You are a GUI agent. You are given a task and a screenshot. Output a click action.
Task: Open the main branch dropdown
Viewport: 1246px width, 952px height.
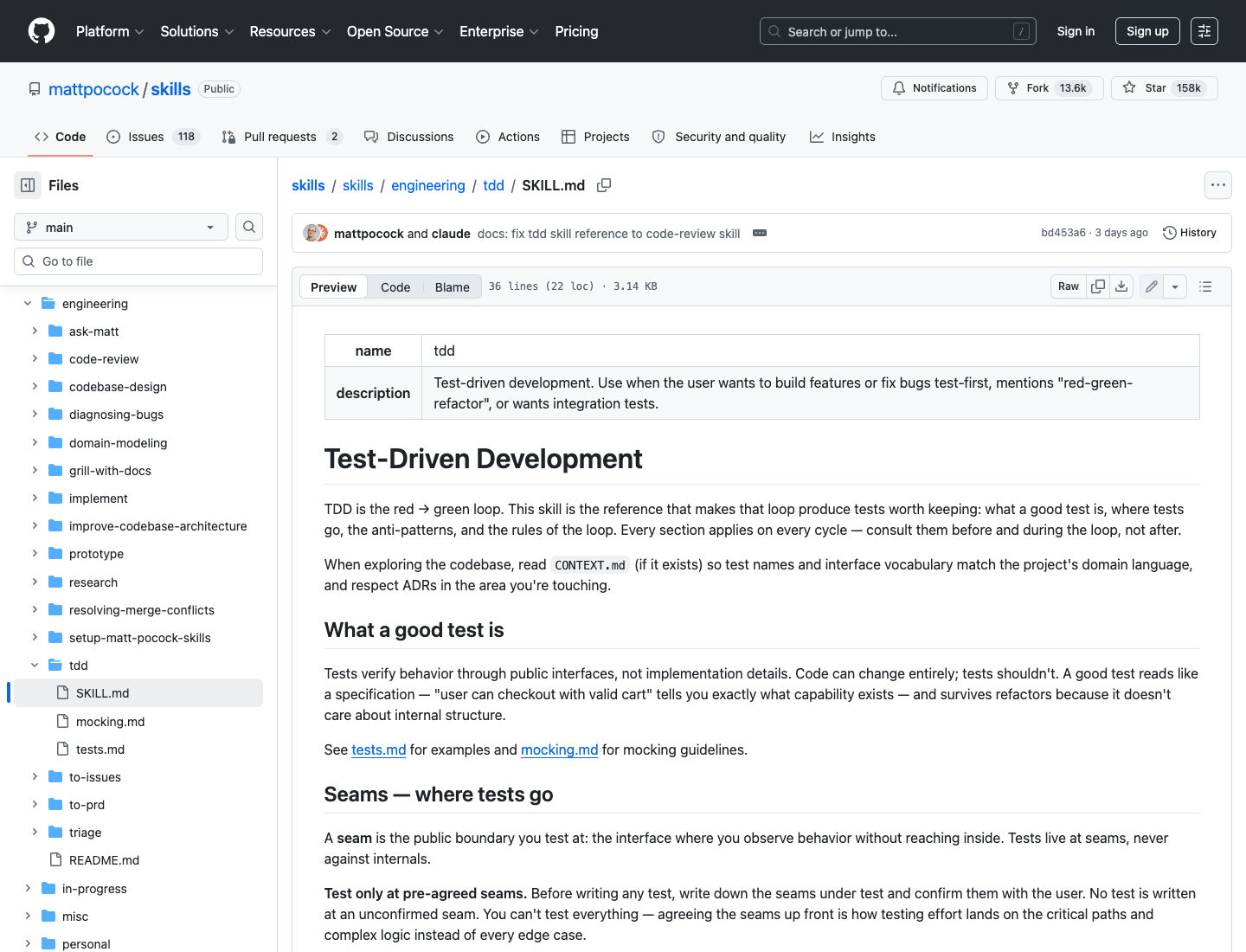pos(121,227)
